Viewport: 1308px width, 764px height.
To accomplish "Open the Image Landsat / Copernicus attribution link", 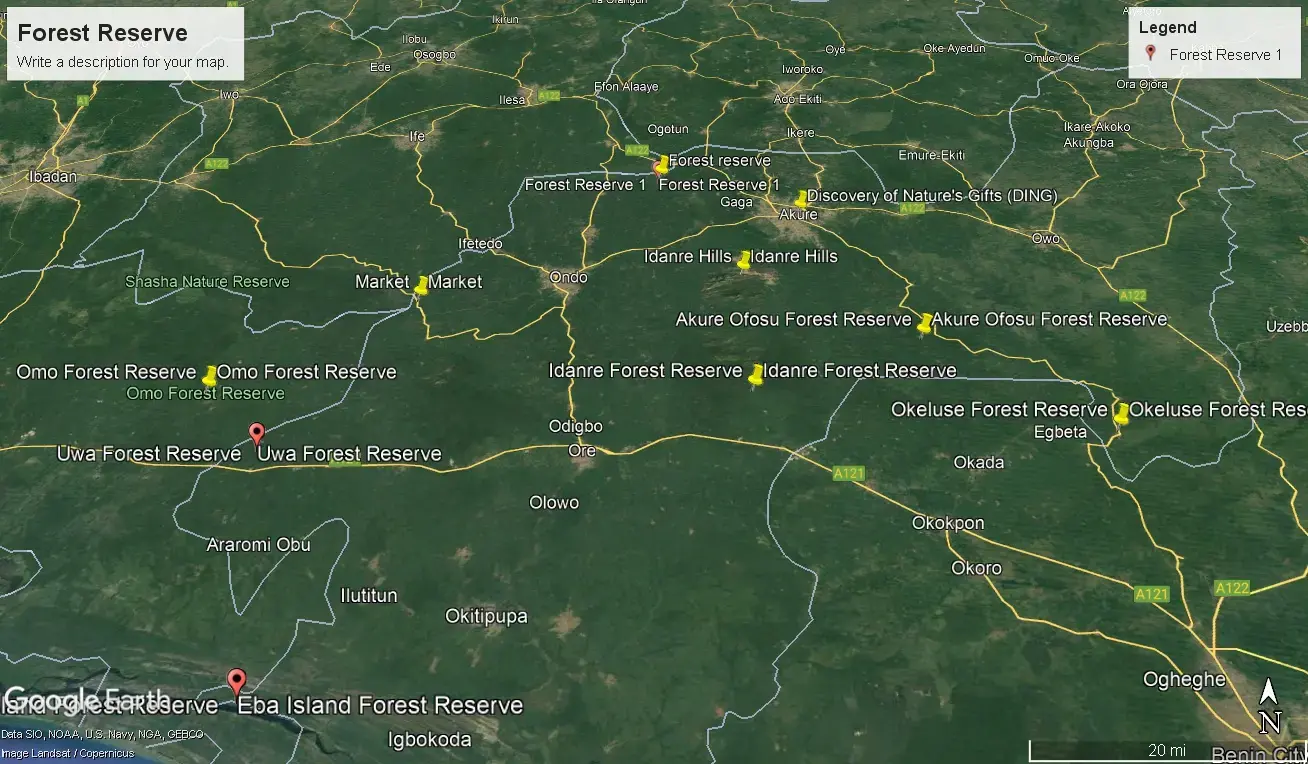I will [x=66, y=753].
